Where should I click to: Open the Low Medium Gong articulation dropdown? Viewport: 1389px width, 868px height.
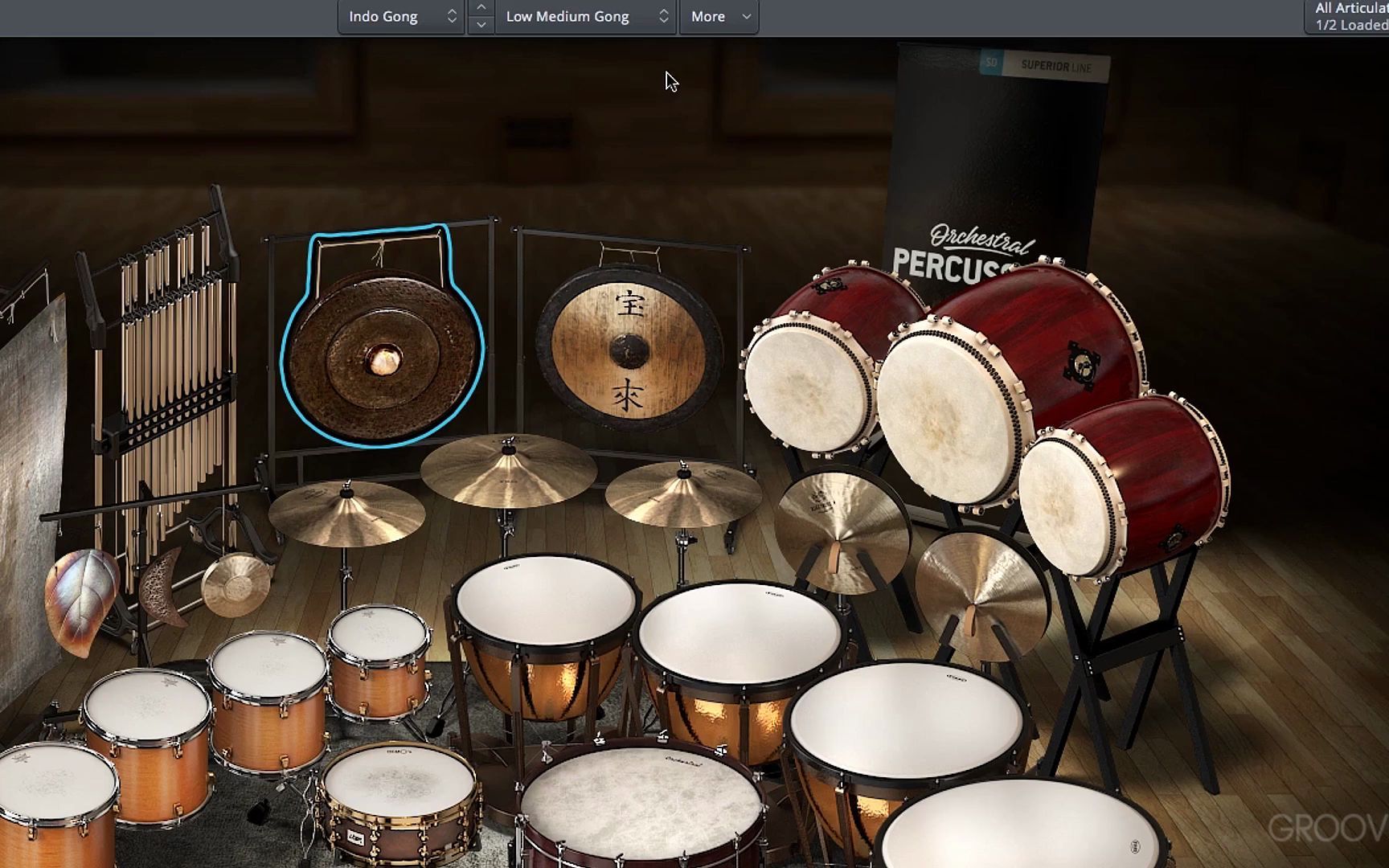tap(584, 16)
